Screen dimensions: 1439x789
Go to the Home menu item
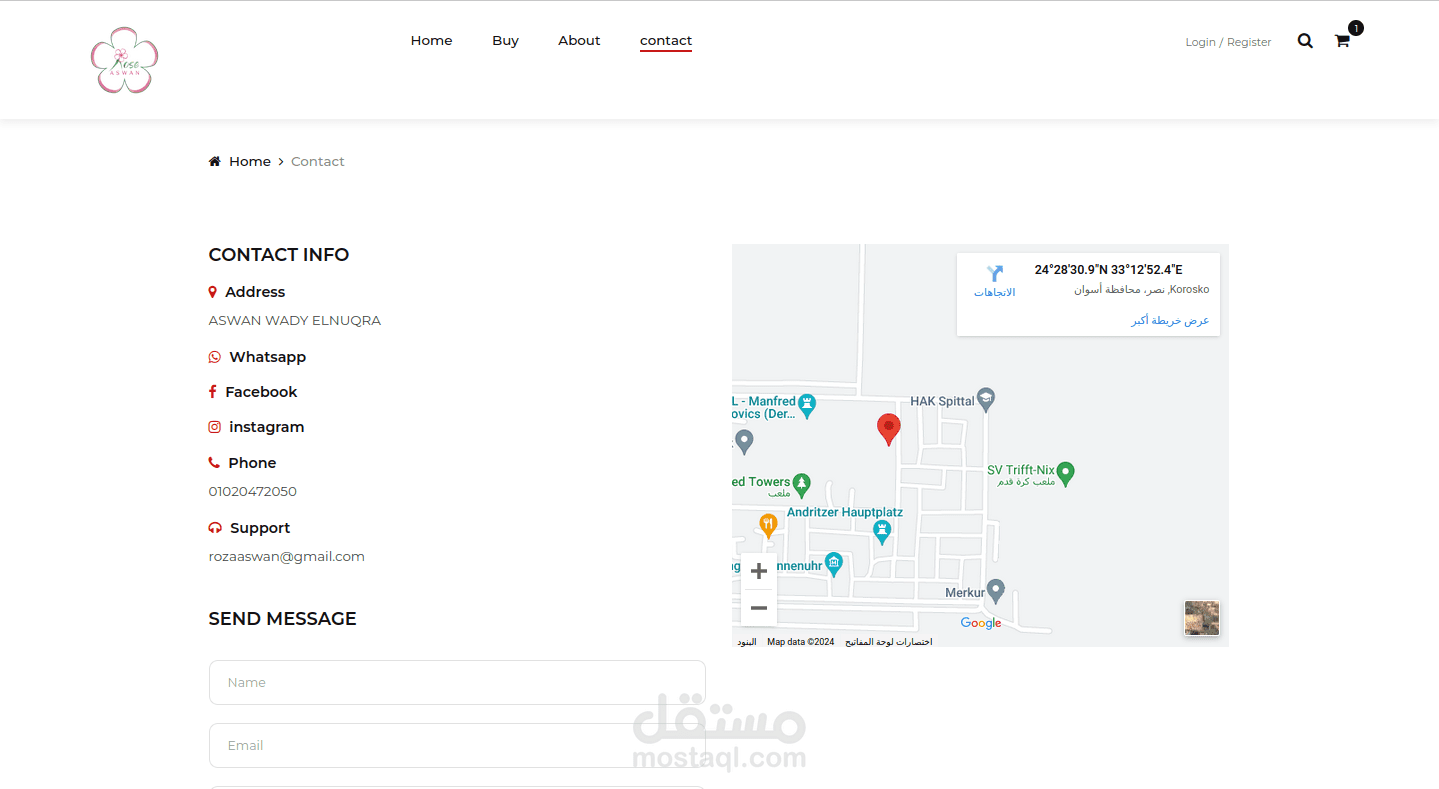pyautogui.click(x=431, y=41)
